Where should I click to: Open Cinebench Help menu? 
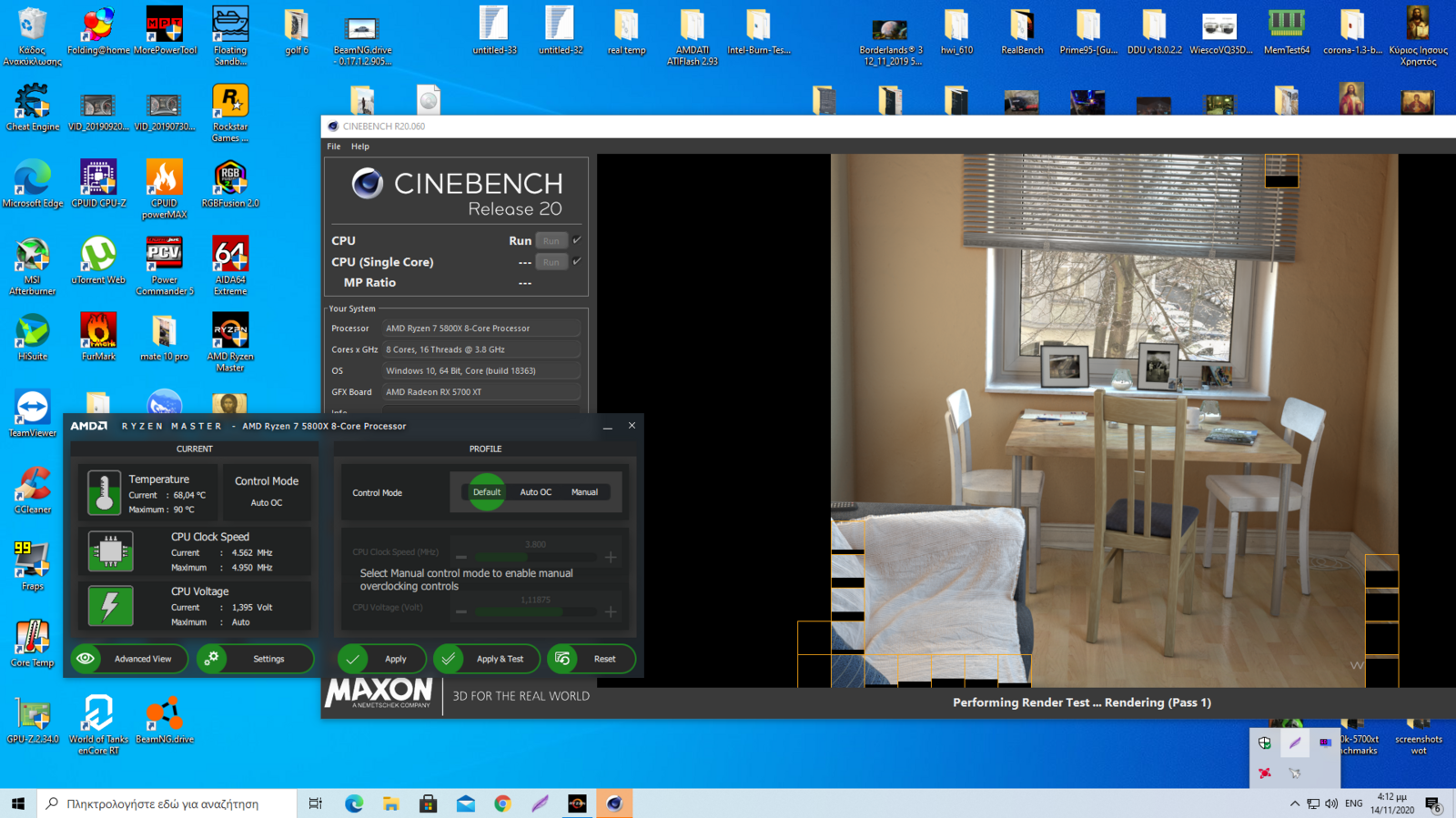pyautogui.click(x=360, y=146)
